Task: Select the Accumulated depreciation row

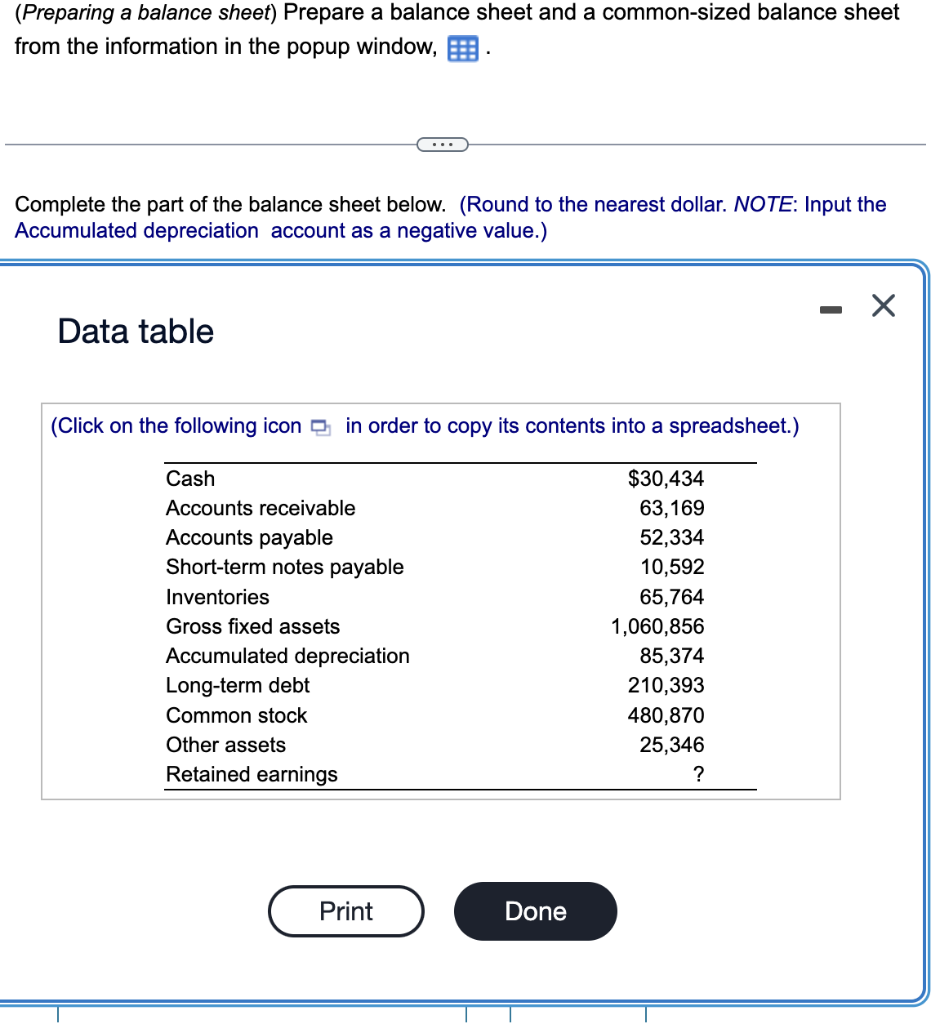Action: click(x=288, y=656)
